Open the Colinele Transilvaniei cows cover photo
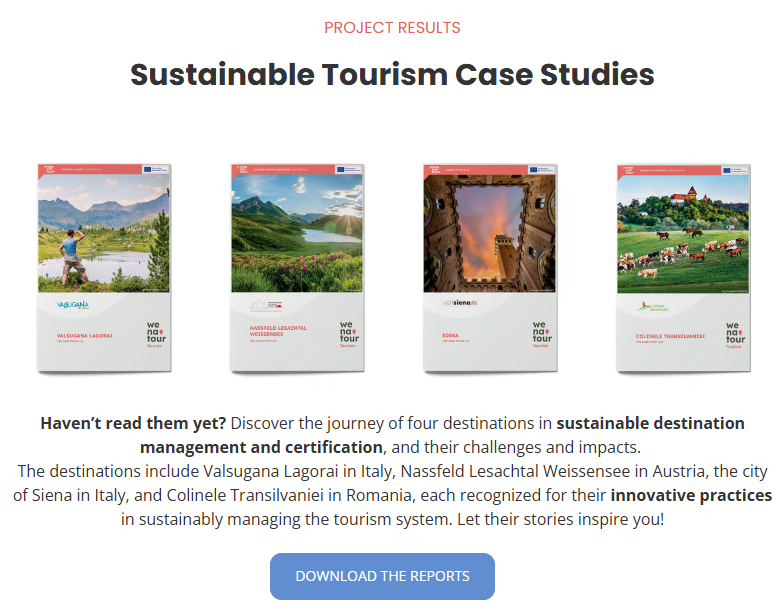The height and width of the screenshot is (615, 781). tap(683, 233)
